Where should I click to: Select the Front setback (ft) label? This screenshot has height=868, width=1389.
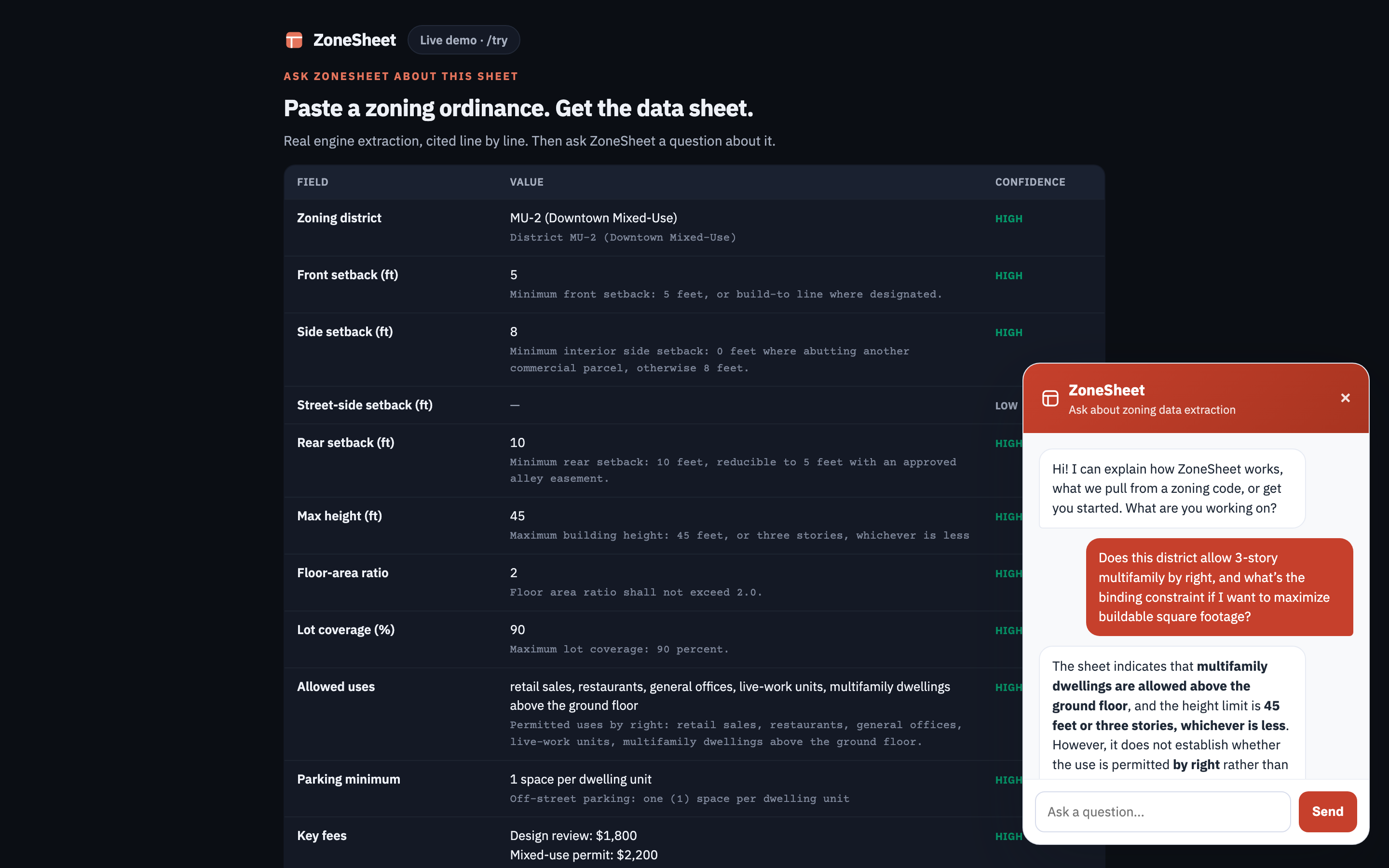(348, 275)
